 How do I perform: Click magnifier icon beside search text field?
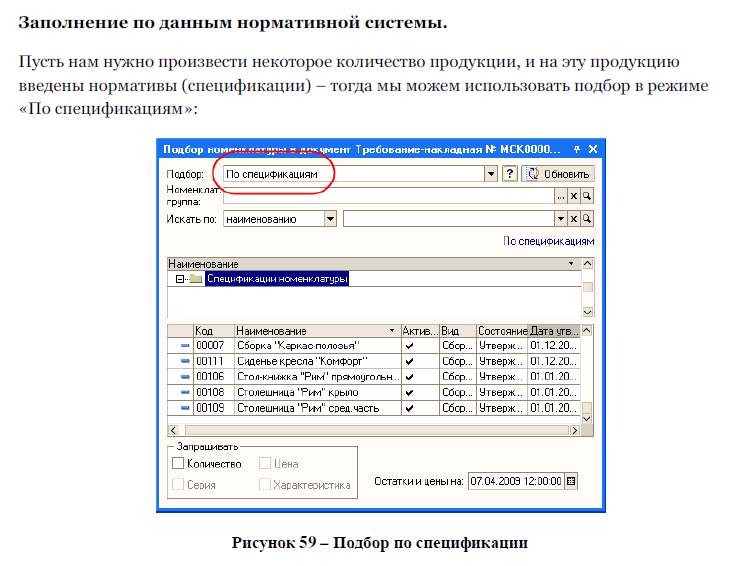(x=587, y=219)
